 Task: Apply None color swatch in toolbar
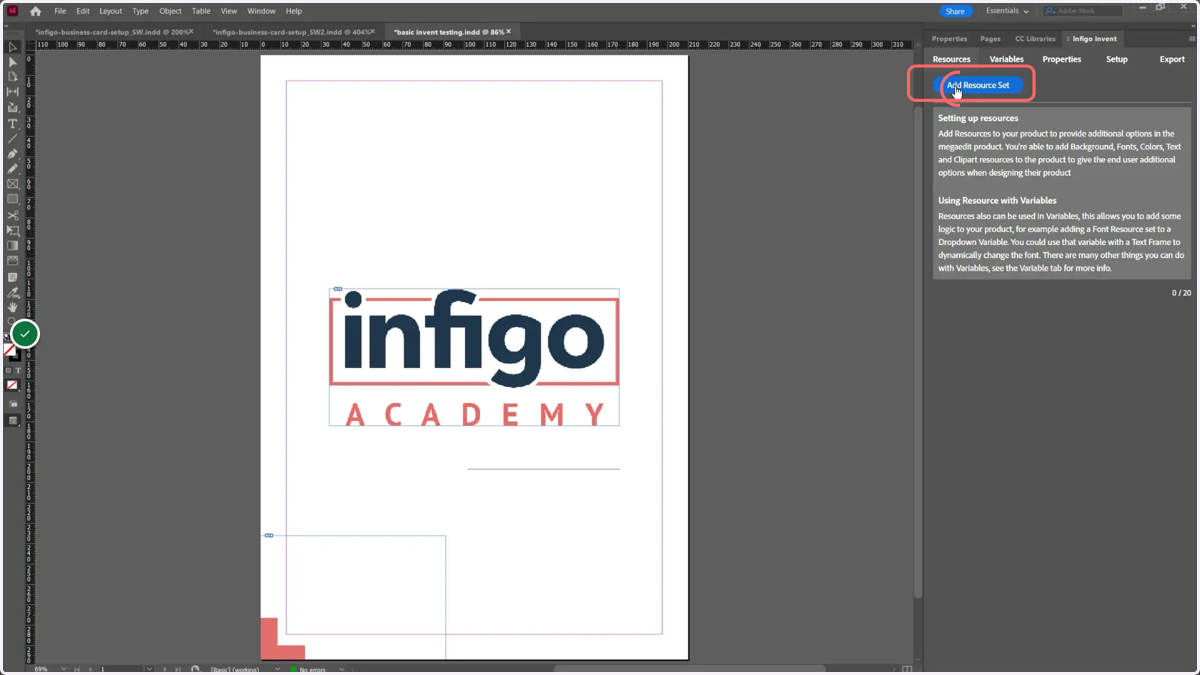pyautogui.click(x=12, y=385)
